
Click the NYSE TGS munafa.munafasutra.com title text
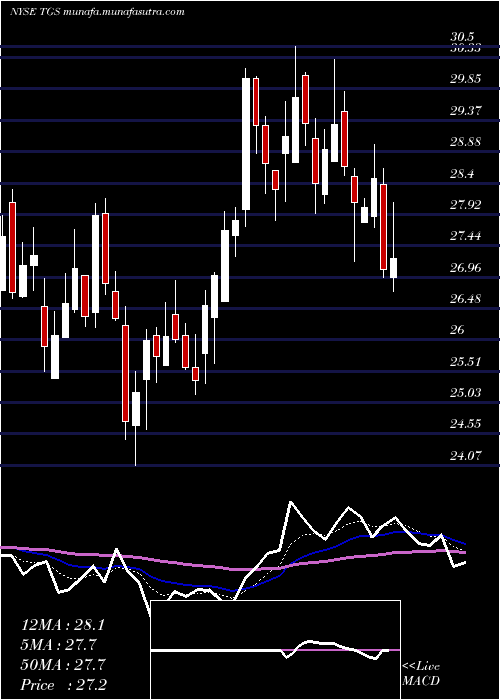coord(97,12)
